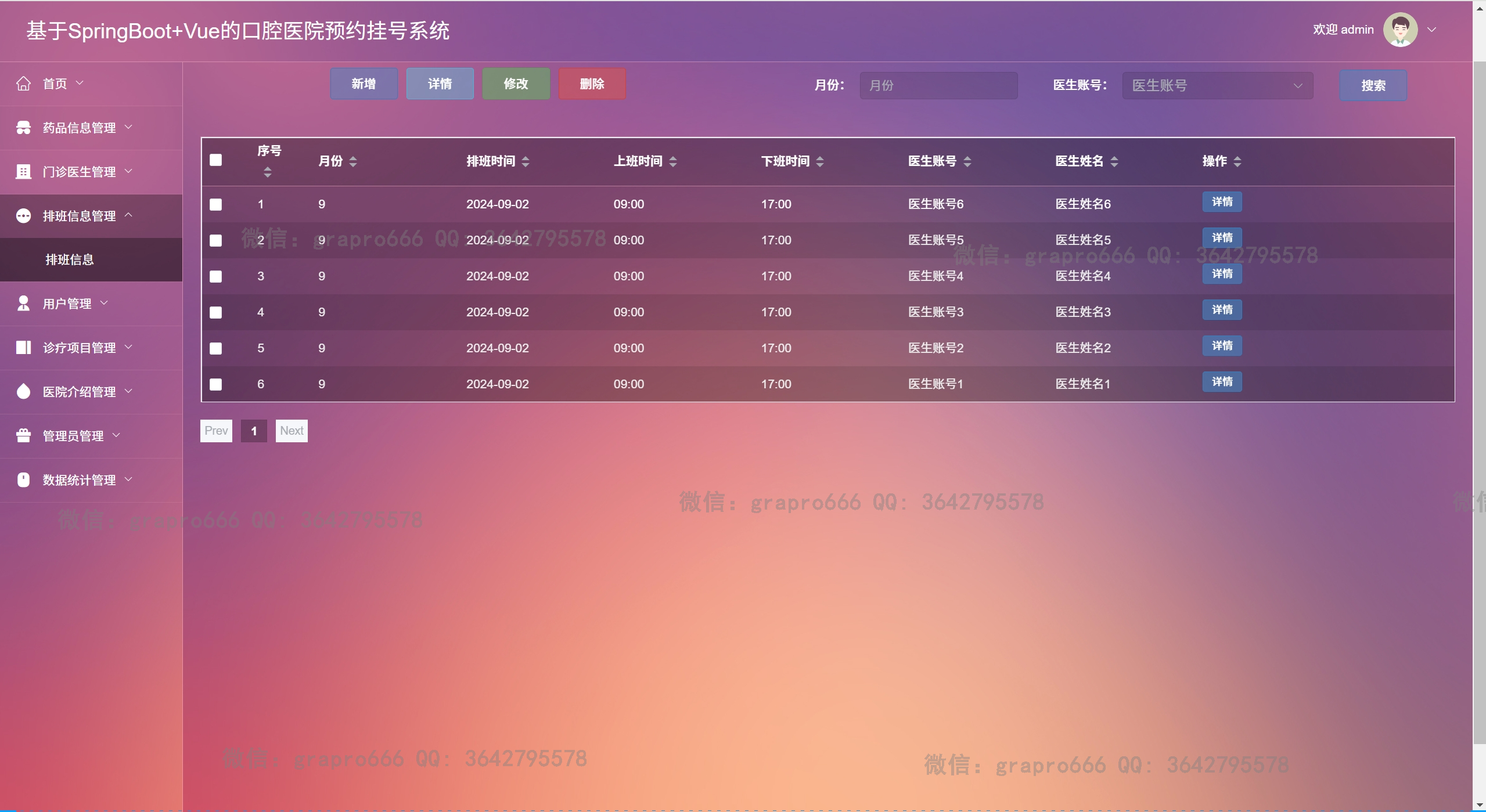This screenshot has height=812, width=1486.
Task: Sort by the 排班时间 column arrows
Action: tap(526, 161)
